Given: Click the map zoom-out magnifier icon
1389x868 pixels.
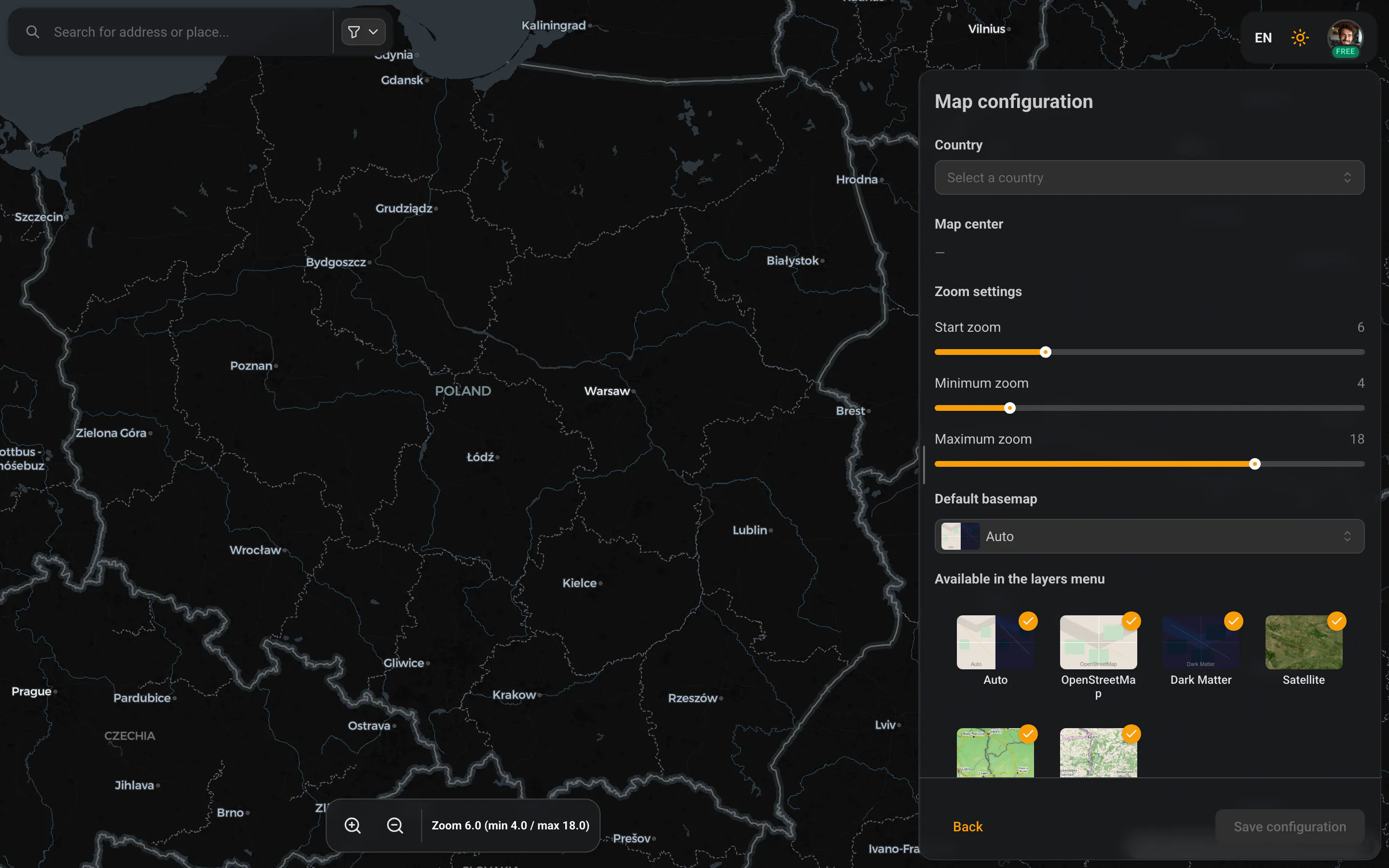Looking at the screenshot, I should pos(395,826).
